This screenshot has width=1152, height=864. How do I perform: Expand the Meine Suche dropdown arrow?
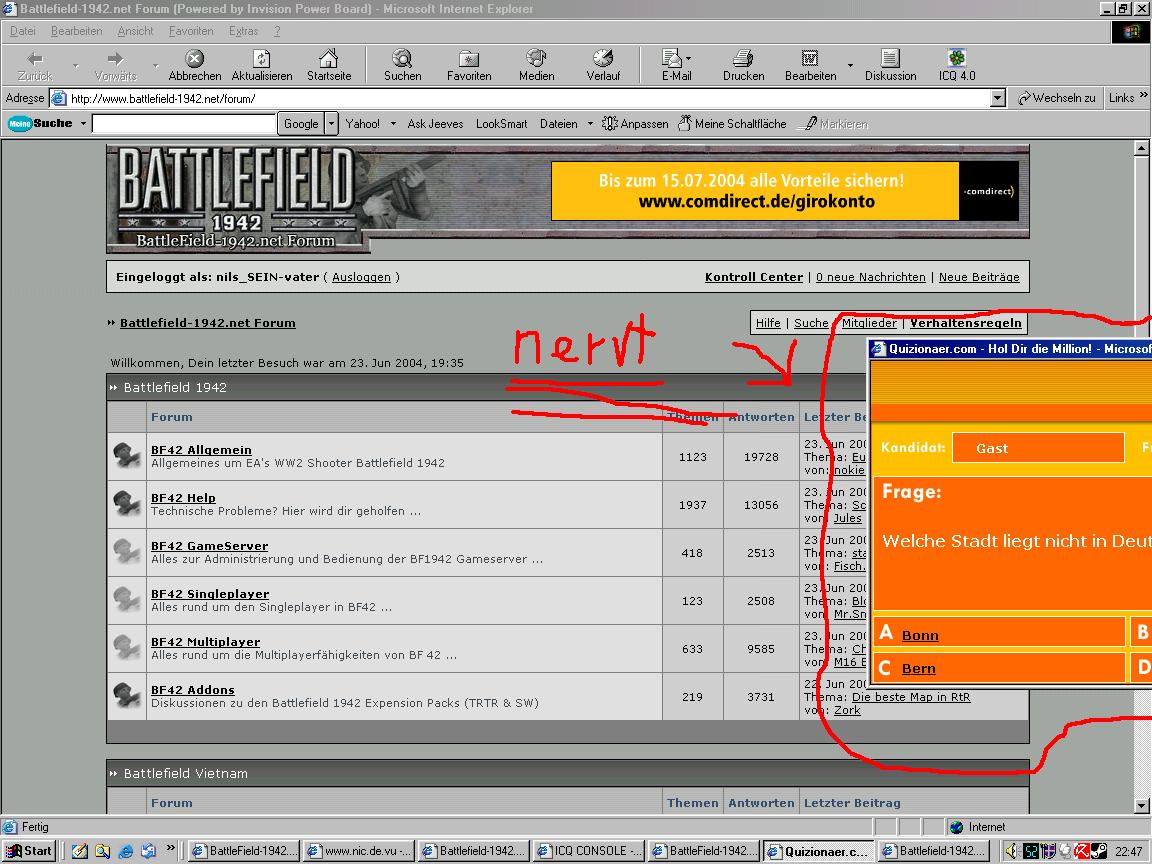tap(83, 123)
